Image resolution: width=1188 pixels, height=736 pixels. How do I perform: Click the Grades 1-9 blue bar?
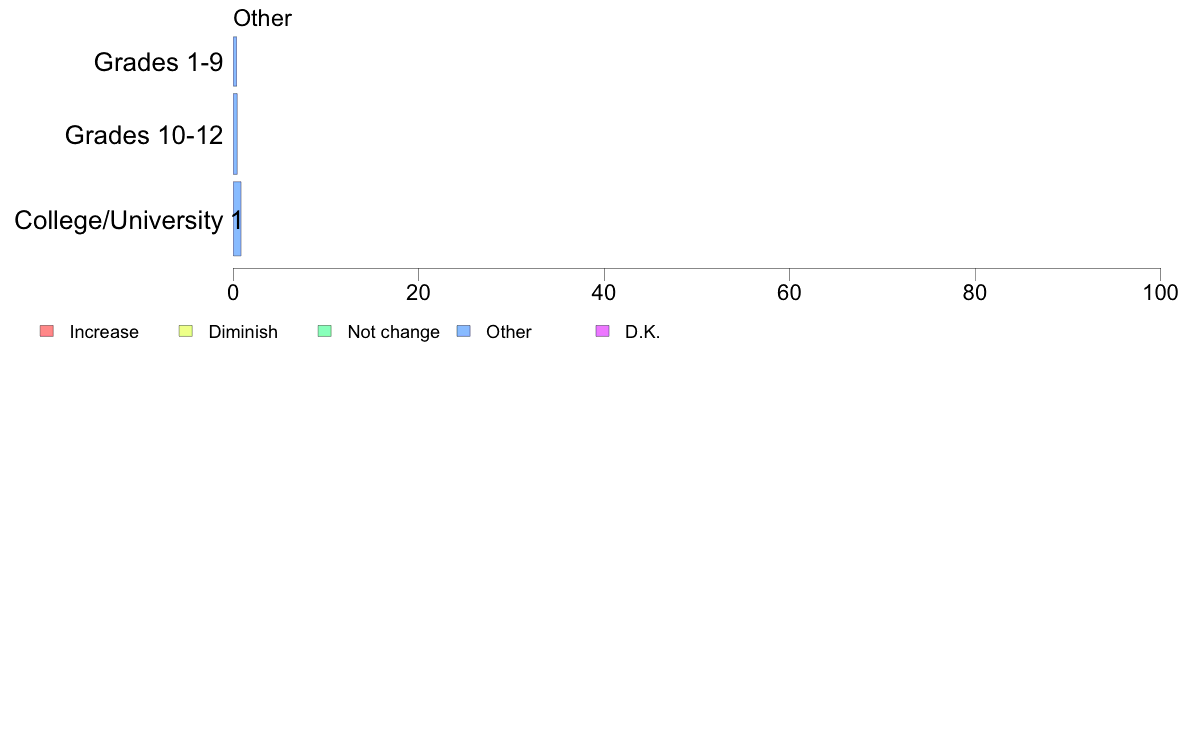[235, 61]
